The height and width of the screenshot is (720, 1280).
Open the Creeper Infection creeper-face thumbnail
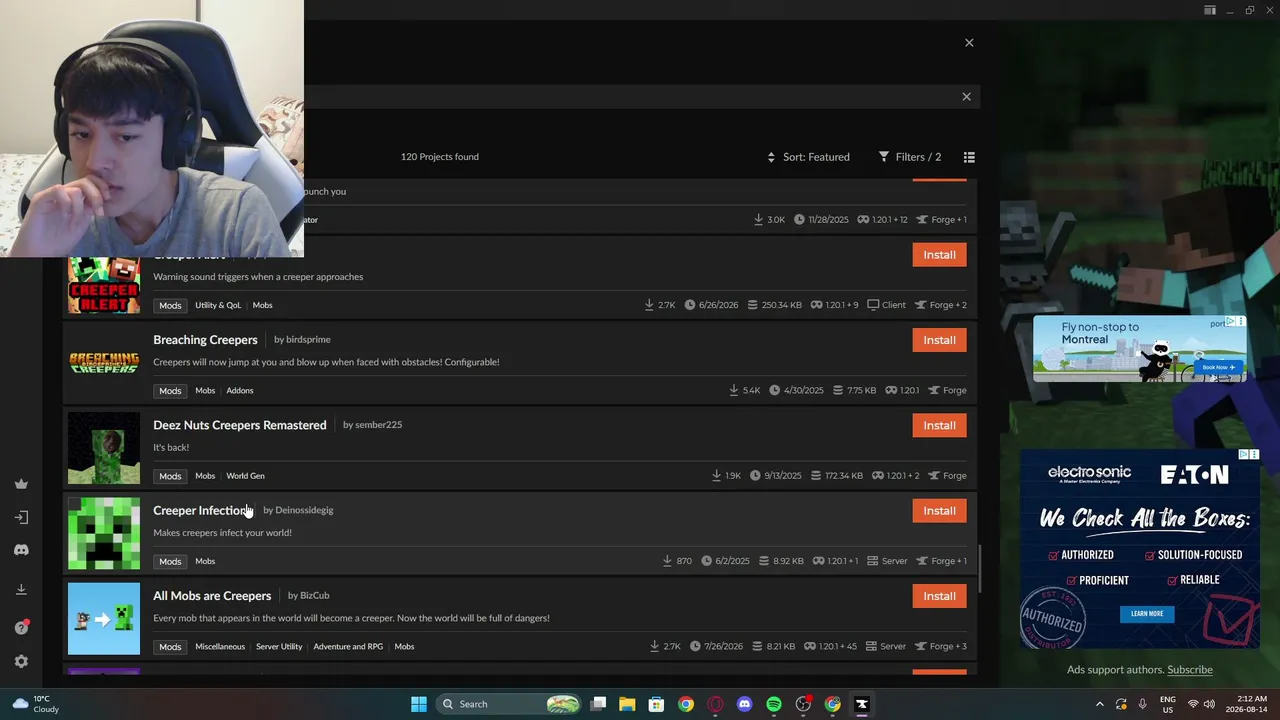coord(104,533)
